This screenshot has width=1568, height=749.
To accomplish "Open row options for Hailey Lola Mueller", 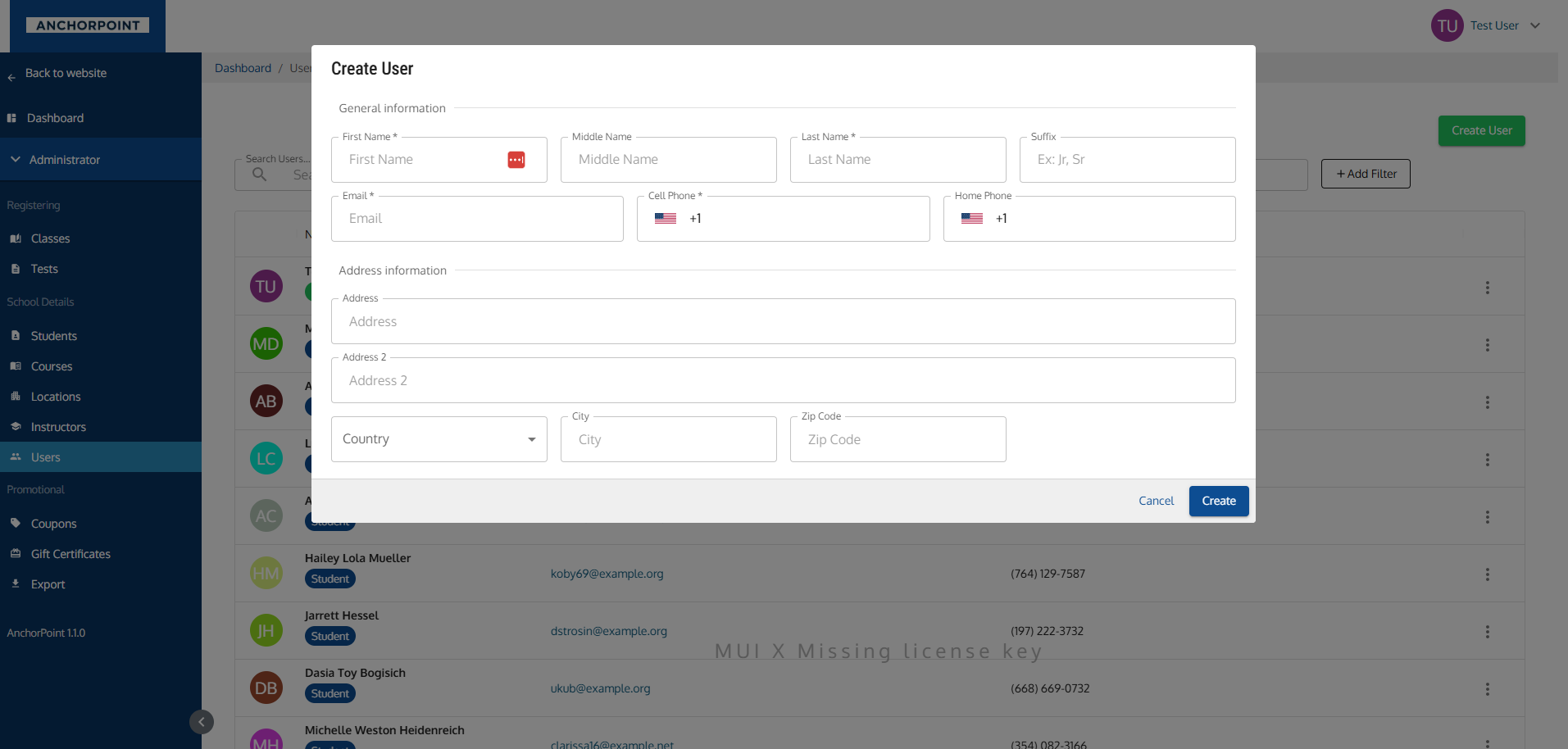I will tap(1487, 574).
